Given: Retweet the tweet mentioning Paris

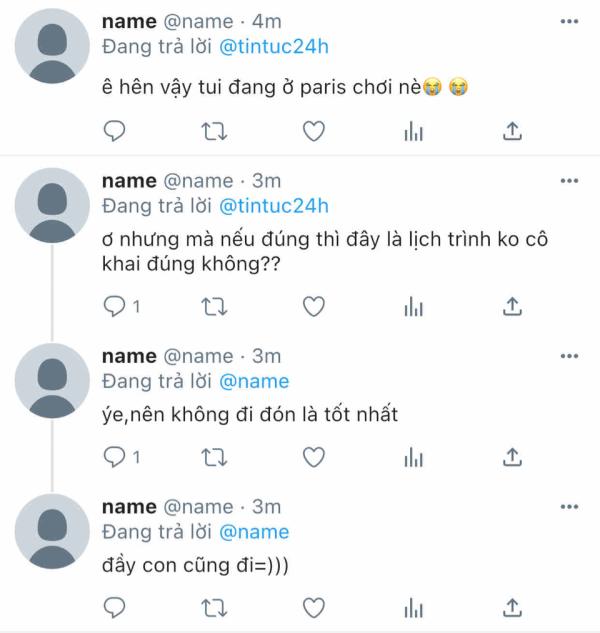Looking at the screenshot, I should point(214,131).
